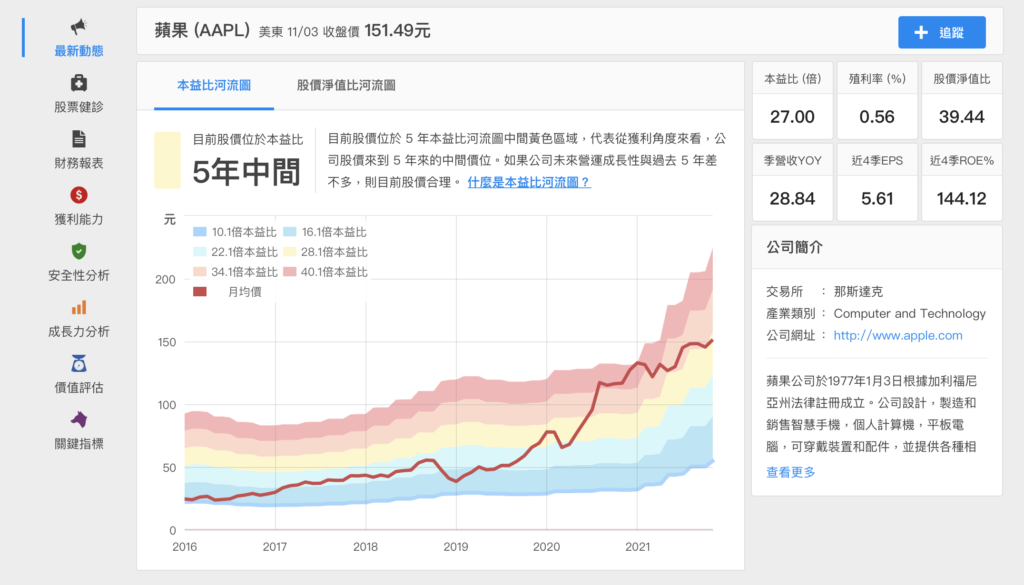Click the 股價淨值比 card value 39.44
The height and width of the screenshot is (585, 1024).
[x=961, y=117]
